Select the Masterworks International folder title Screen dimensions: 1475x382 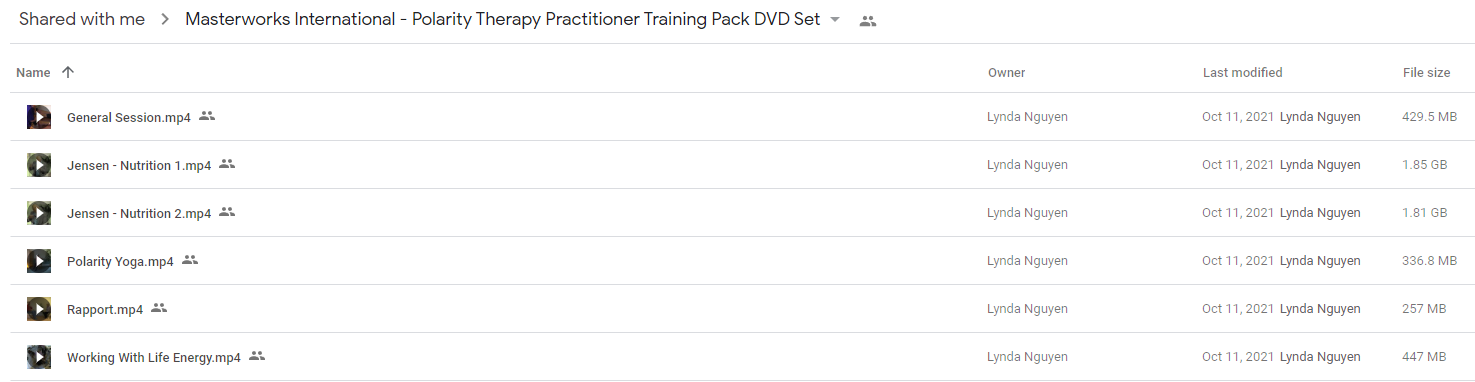503,20
